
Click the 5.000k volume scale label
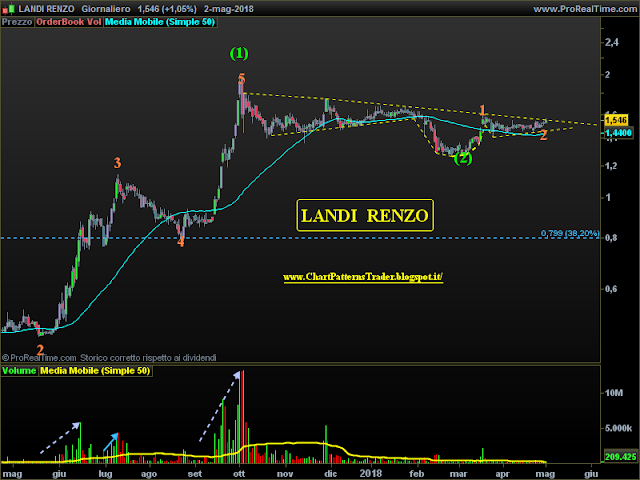[619, 428]
